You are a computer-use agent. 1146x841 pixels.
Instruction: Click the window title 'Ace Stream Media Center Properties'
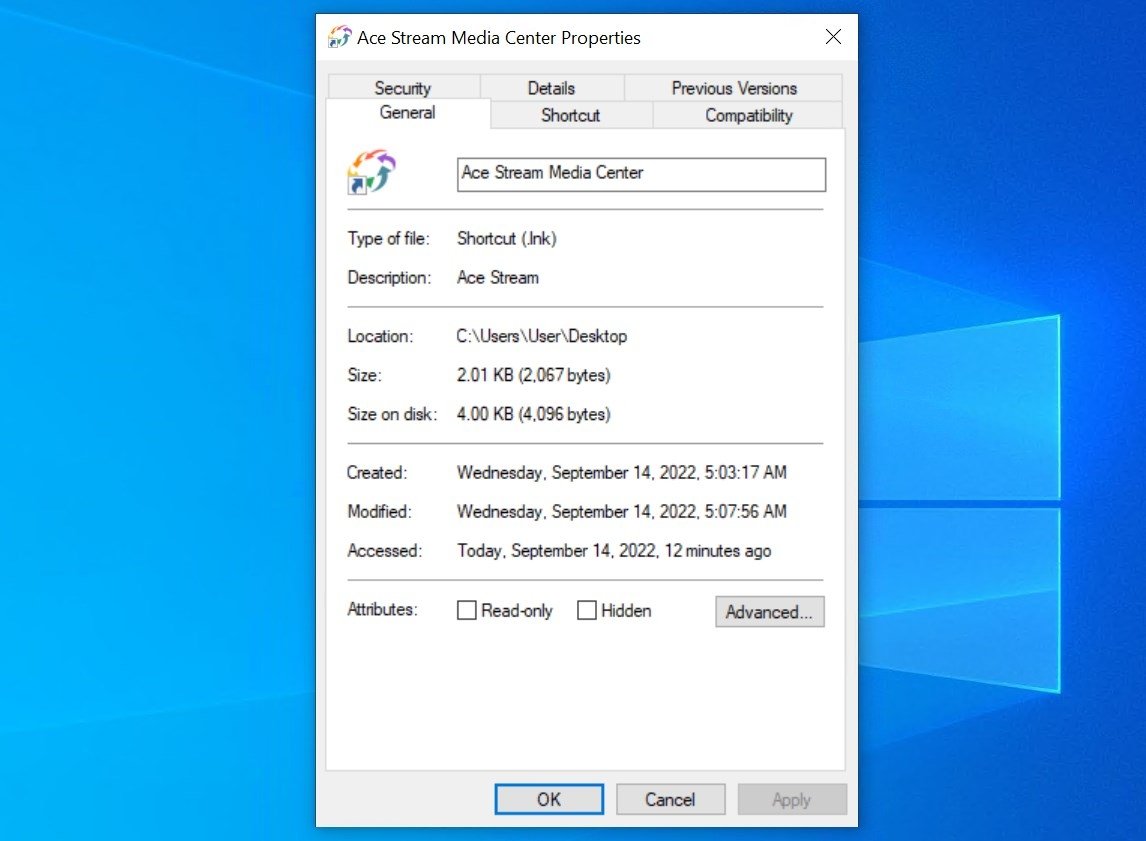(x=498, y=38)
